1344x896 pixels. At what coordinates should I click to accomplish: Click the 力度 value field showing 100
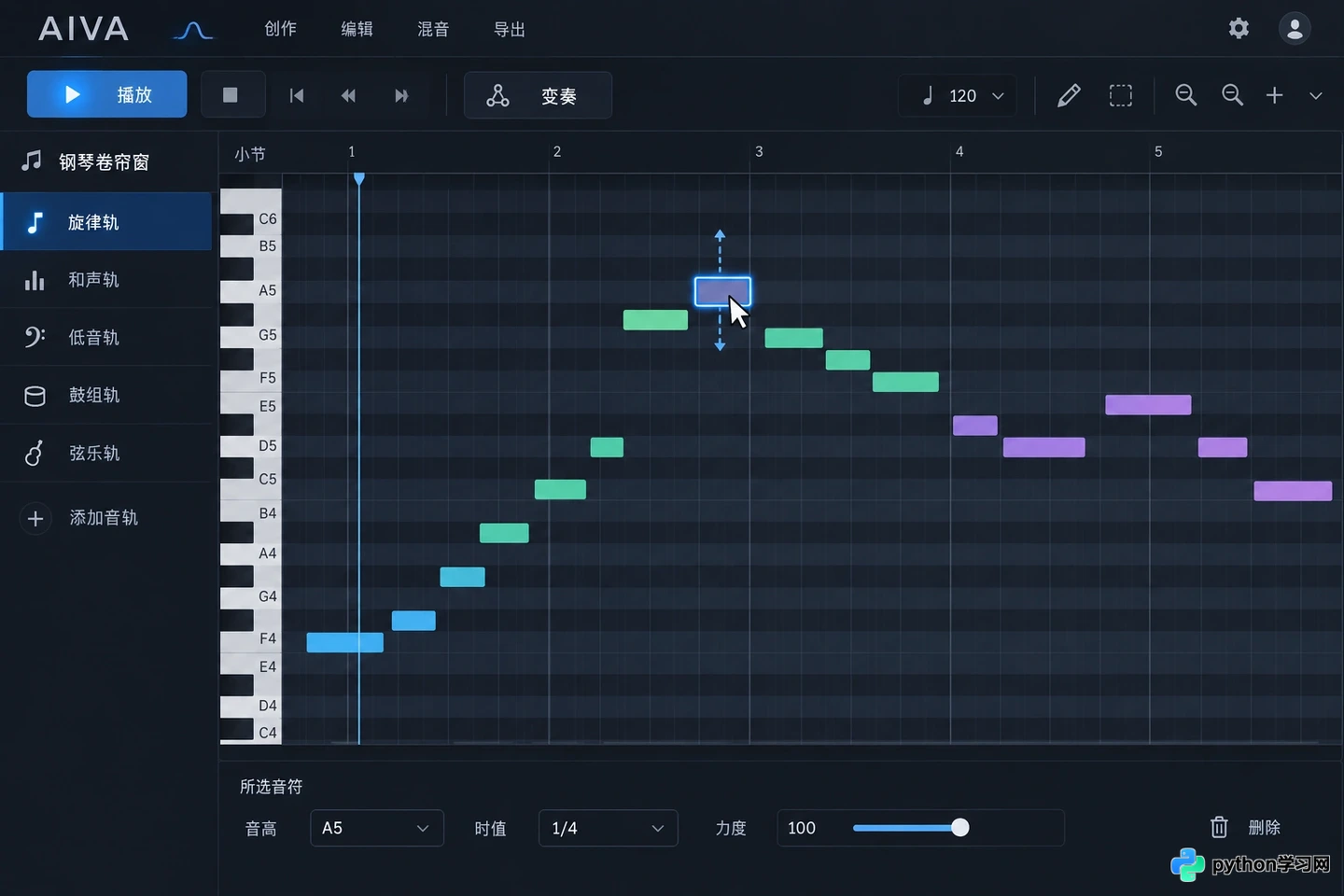803,828
